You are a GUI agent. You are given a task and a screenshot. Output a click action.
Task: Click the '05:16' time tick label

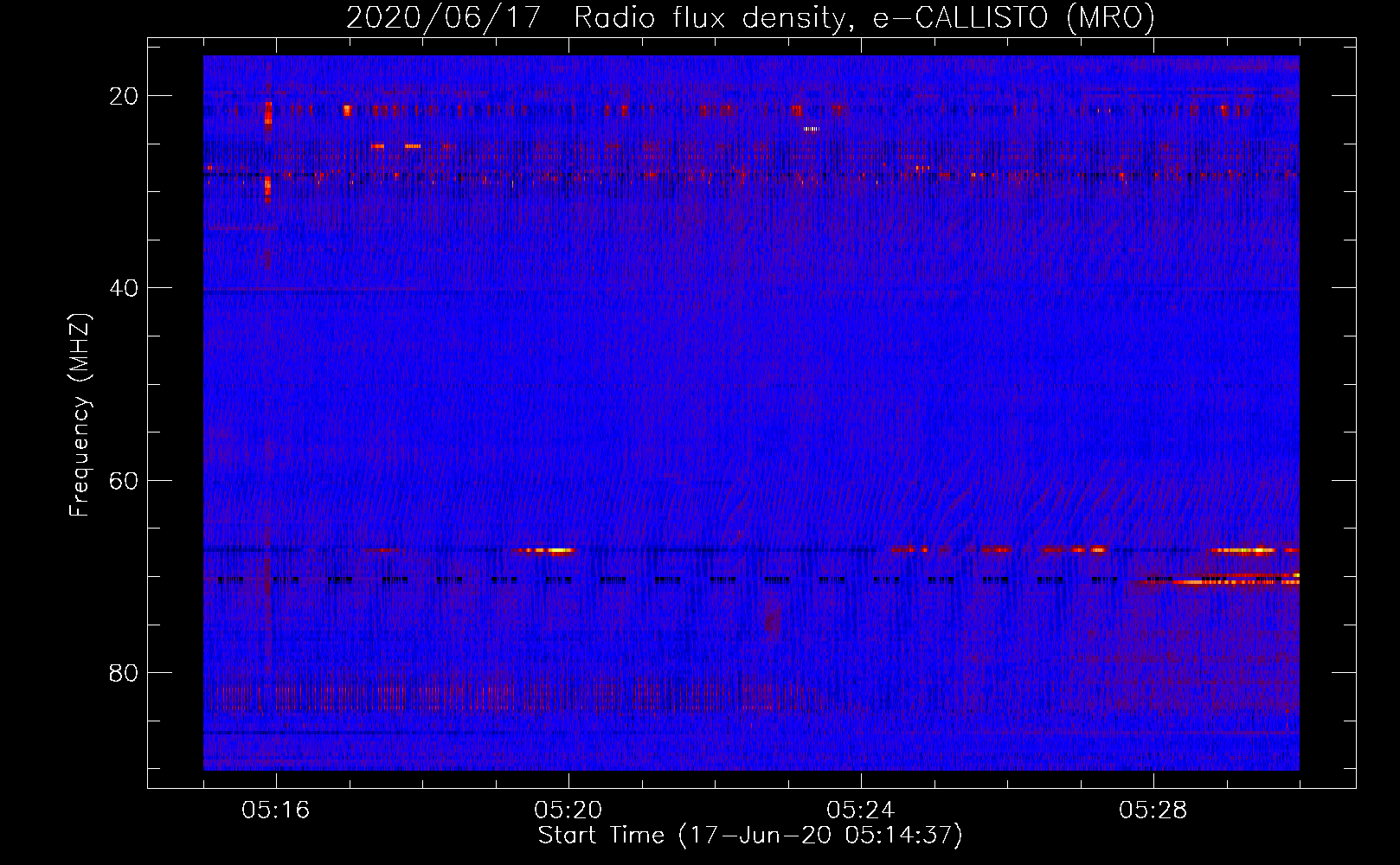tap(276, 811)
